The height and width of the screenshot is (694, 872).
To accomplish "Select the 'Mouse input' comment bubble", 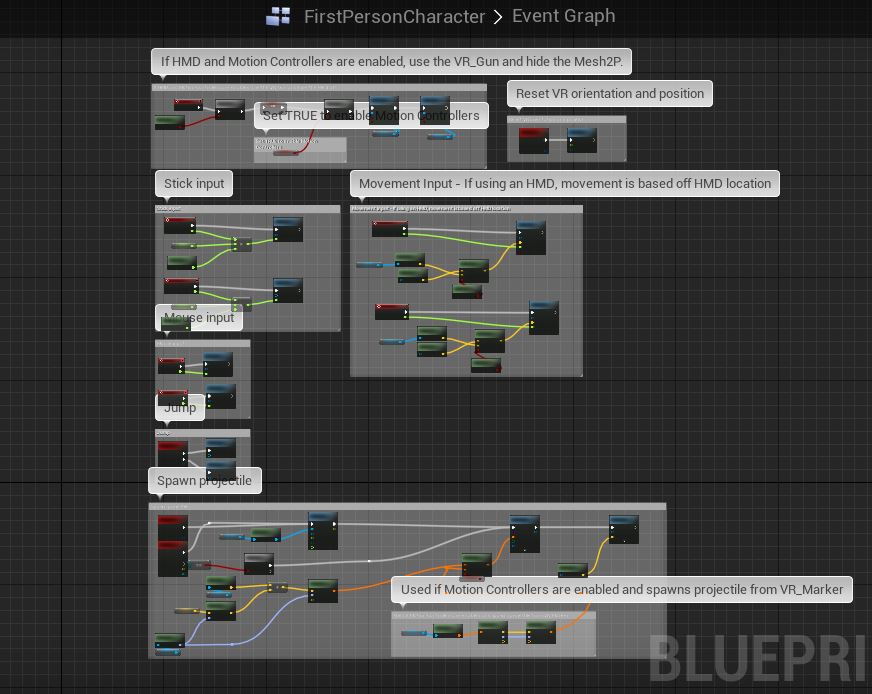I will point(199,318).
